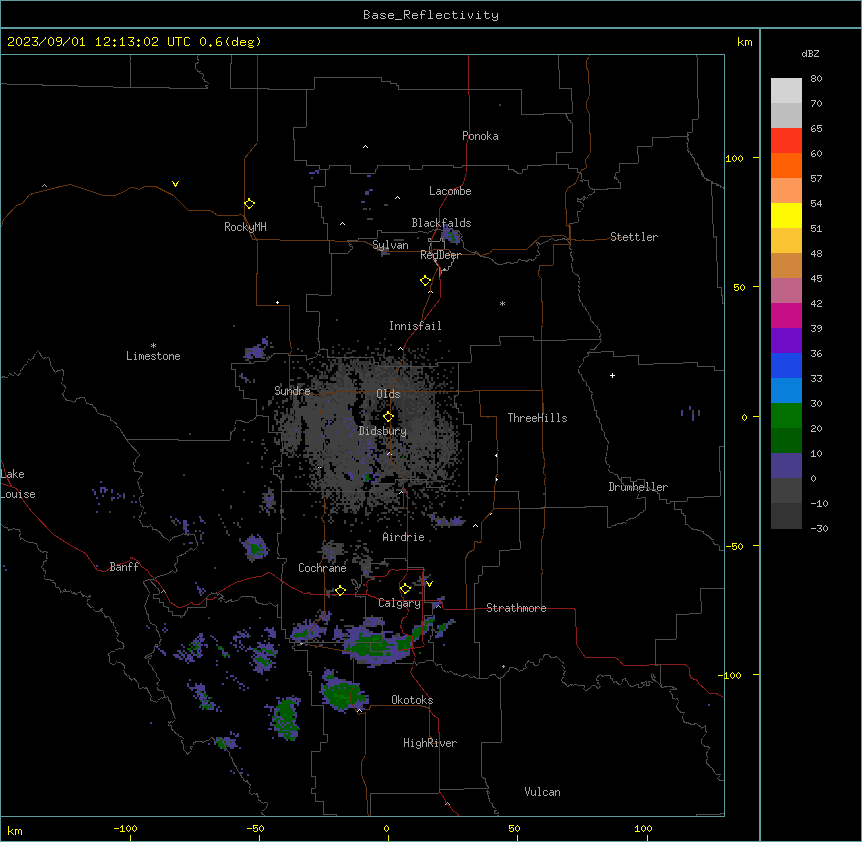862x842 pixels.
Task: Click the Stettler city label
Action: pyautogui.click(x=634, y=237)
